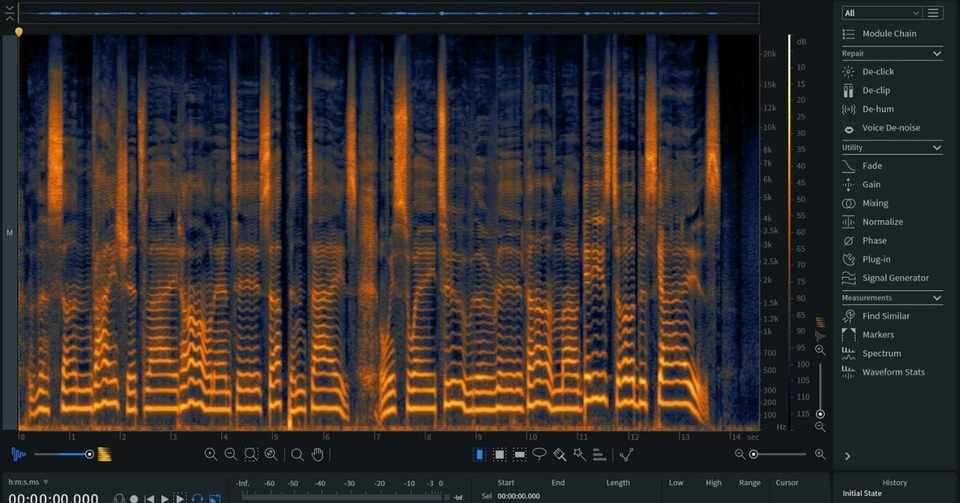Show spectrogram view icon at slider right
The width and height of the screenshot is (960, 503).
[105, 455]
